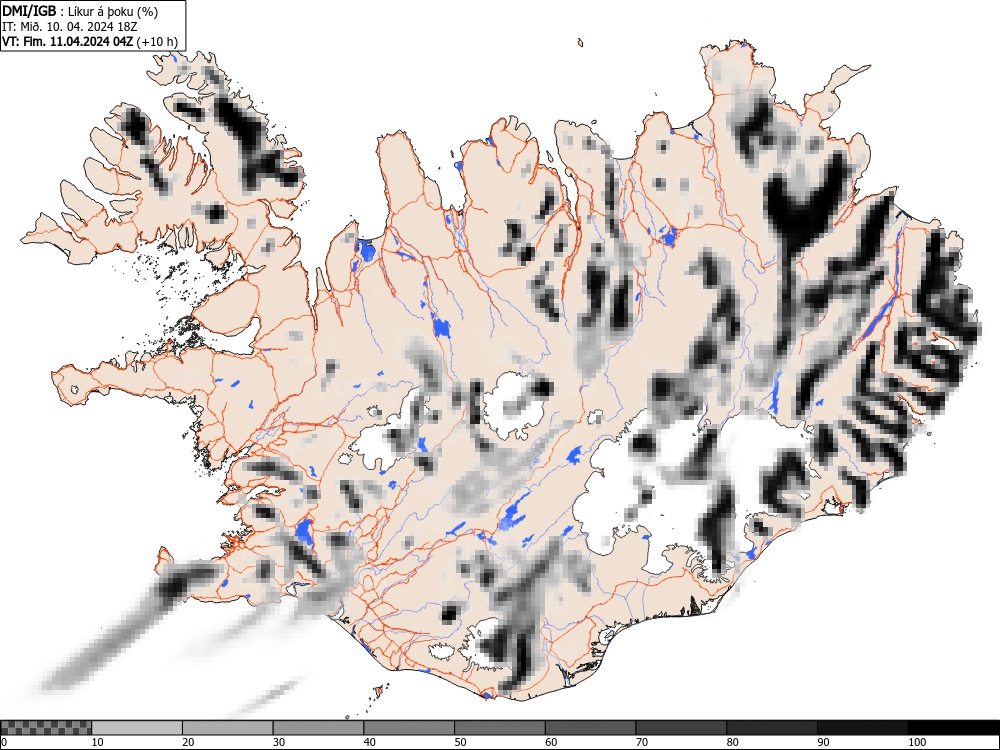Click the legend label '20'
The height and width of the screenshot is (750, 1000).
(x=188, y=742)
